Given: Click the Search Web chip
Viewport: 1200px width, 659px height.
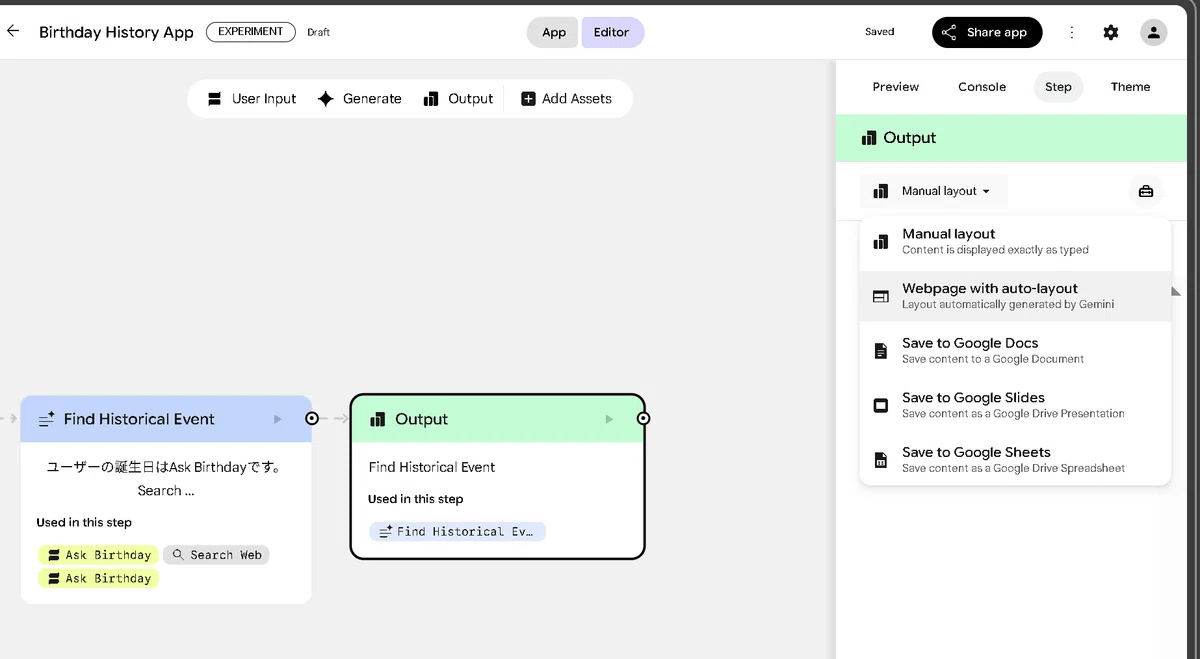Looking at the screenshot, I should point(216,555).
